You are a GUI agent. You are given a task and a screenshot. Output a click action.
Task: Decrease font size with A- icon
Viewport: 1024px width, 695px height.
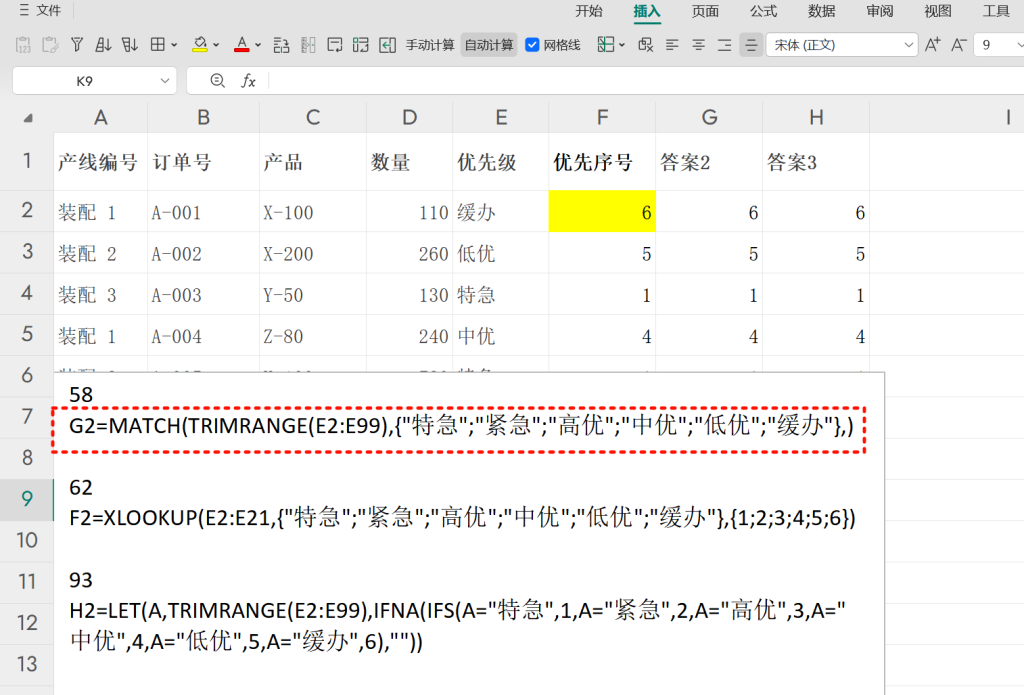[x=958, y=44]
